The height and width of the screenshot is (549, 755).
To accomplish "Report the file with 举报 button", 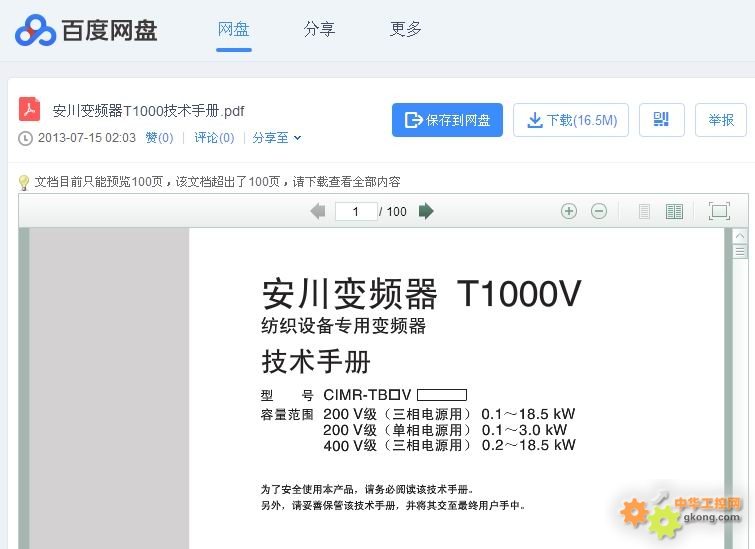I will [x=721, y=120].
